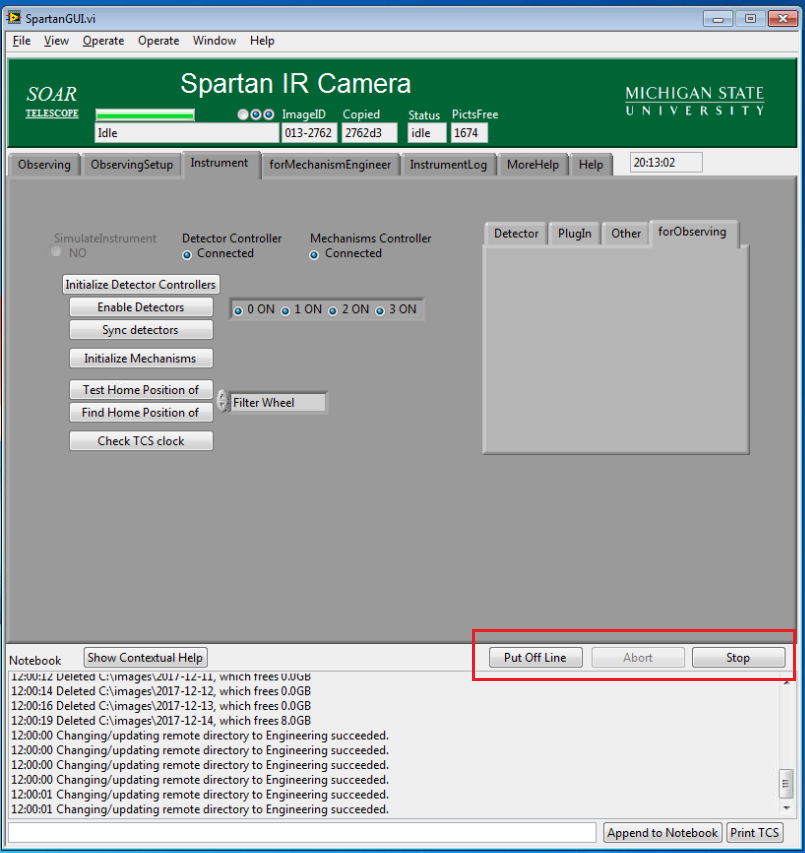Toggle detector 1 ON indicator
Image resolution: width=805 pixels, height=853 pixels.
[285, 311]
